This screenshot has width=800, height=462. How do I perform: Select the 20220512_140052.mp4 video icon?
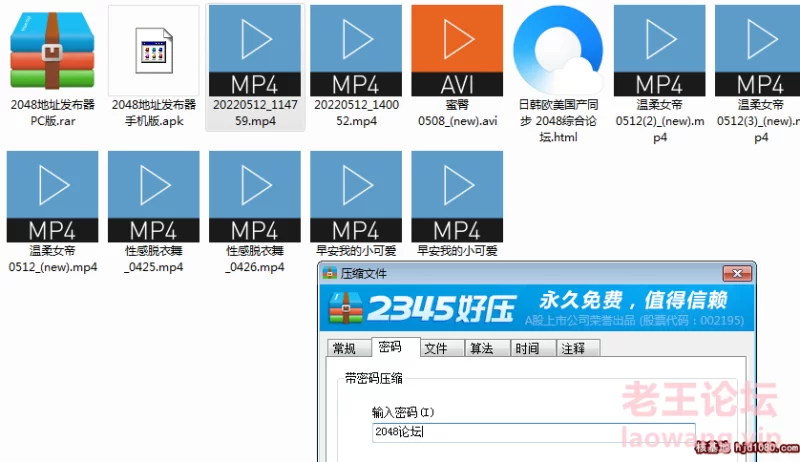(x=356, y=50)
